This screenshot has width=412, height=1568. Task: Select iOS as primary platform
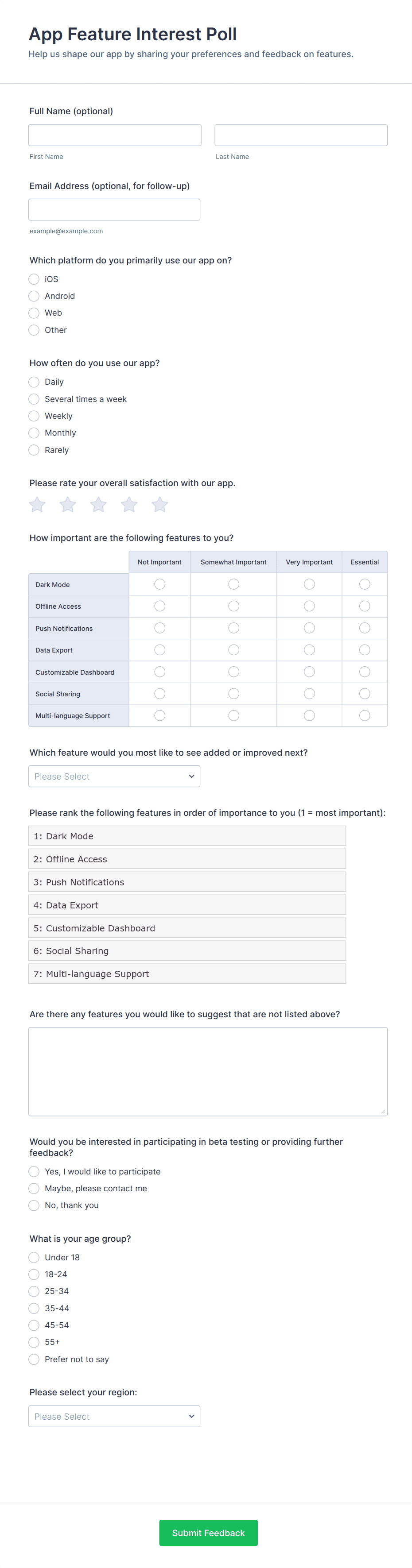pos(34,279)
